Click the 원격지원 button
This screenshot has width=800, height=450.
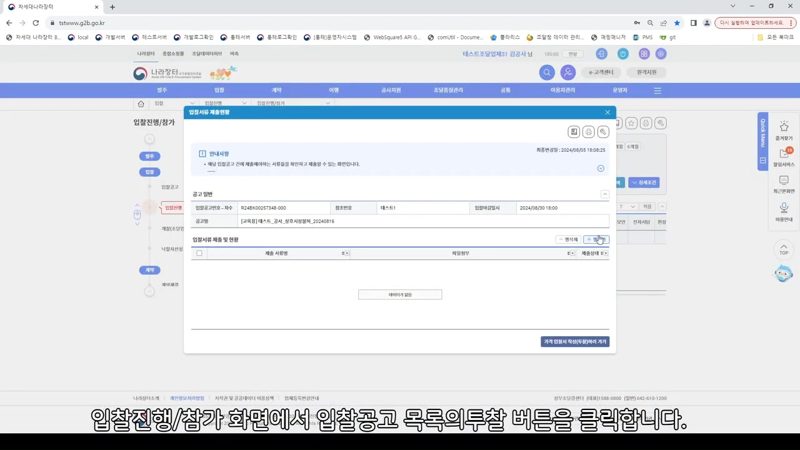click(x=646, y=72)
